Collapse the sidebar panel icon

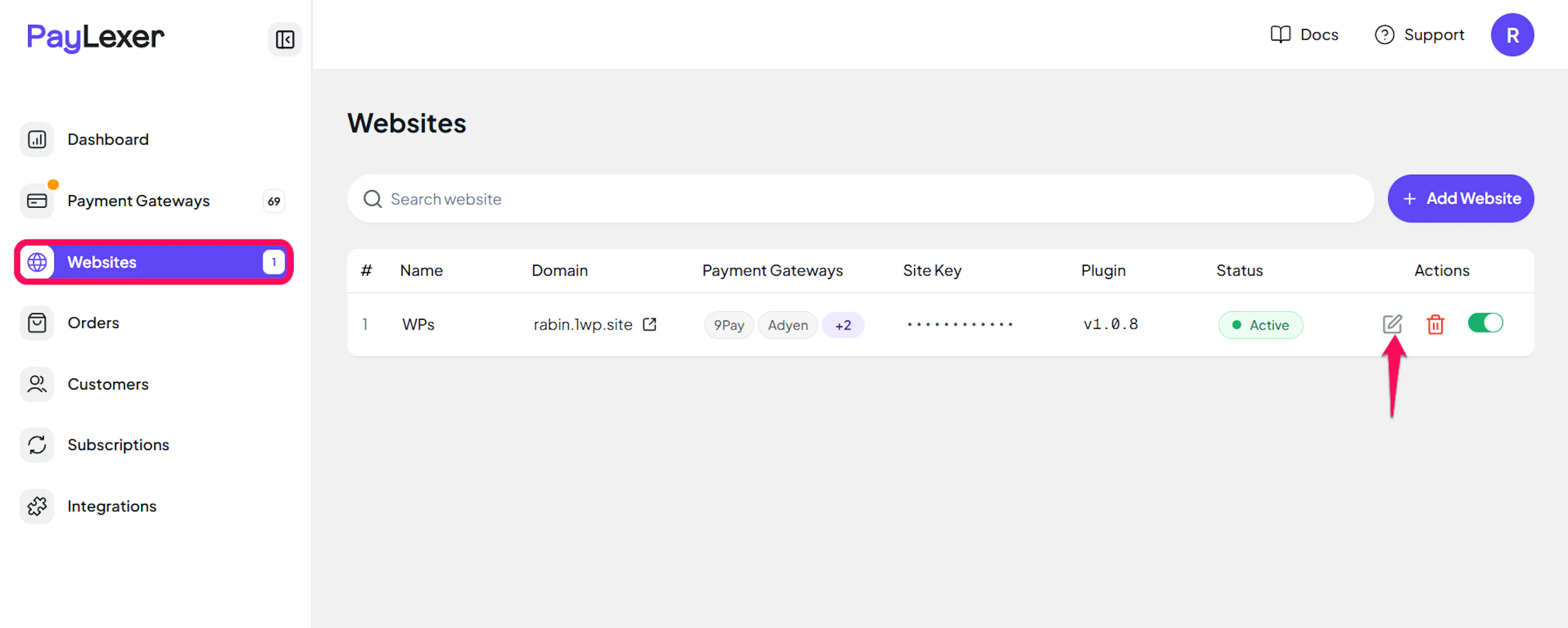[x=285, y=40]
